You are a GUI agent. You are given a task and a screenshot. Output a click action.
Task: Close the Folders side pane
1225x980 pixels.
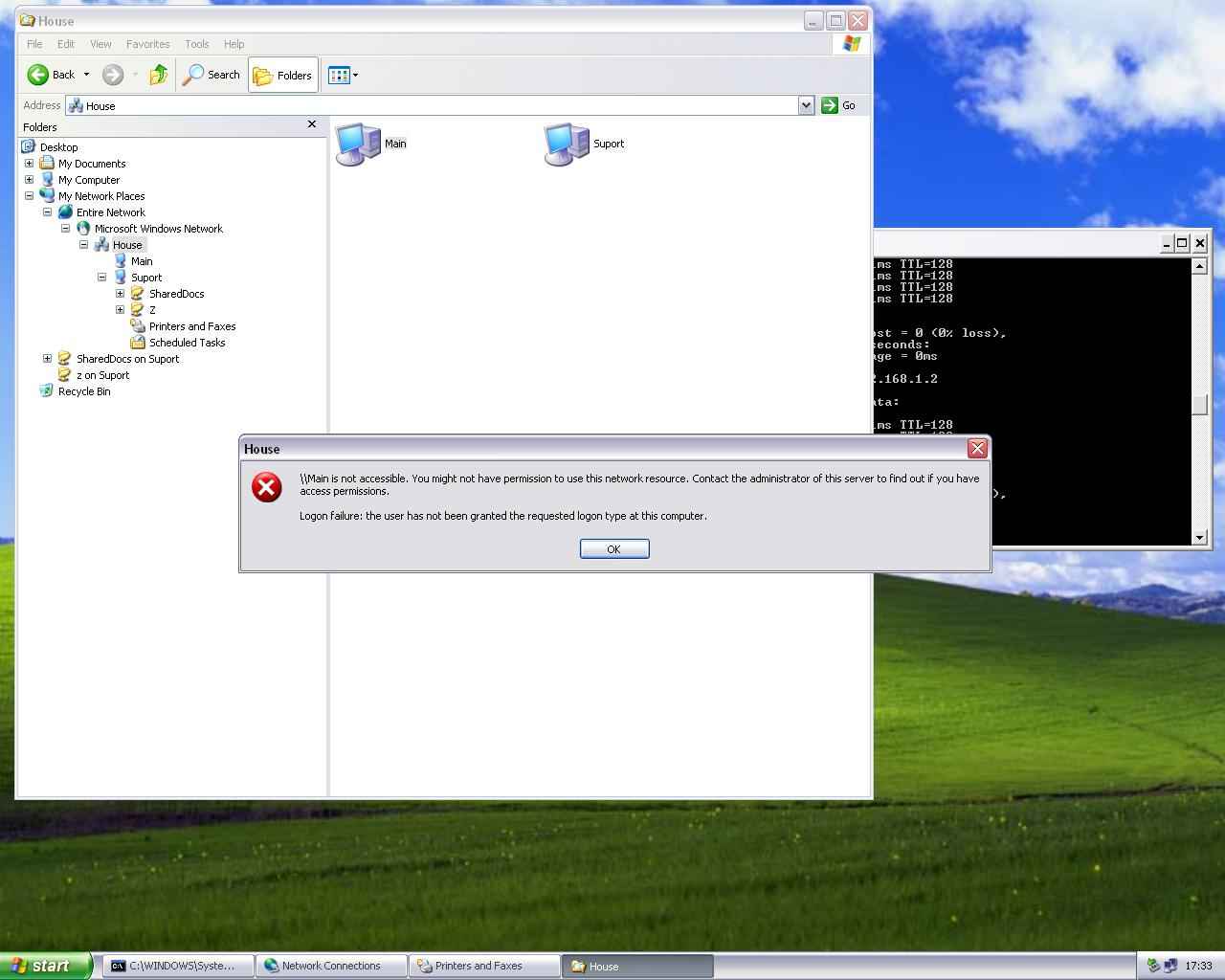[311, 124]
